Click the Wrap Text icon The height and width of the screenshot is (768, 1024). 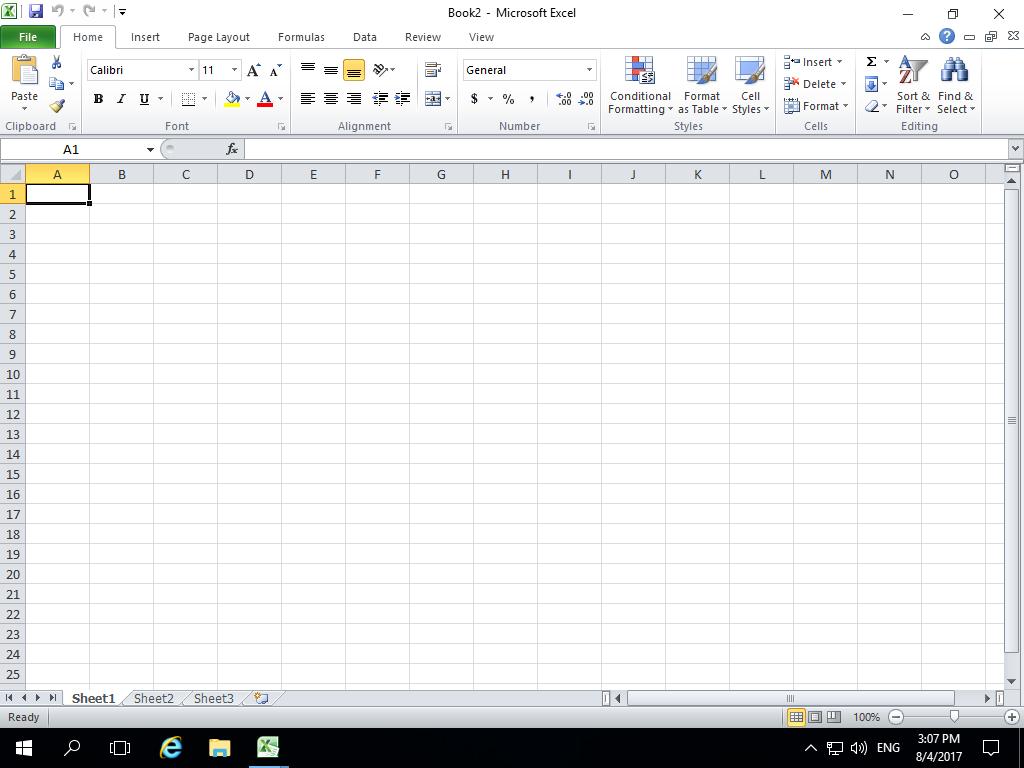coord(432,69)
